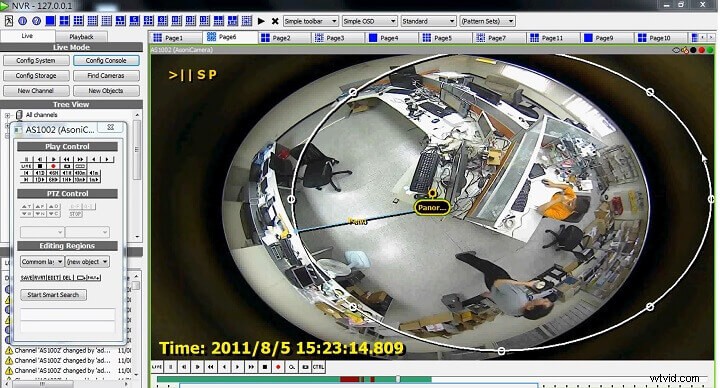
Task: Open the Simple OSD dropdown
Action: click(x=369, y=21)
